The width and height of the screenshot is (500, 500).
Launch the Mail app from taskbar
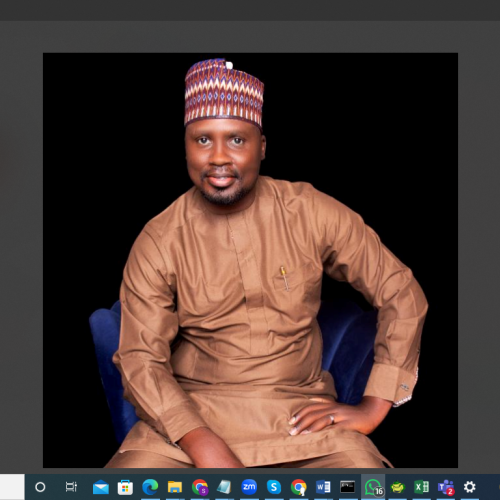pyautogui.click(x=101, y=487)
